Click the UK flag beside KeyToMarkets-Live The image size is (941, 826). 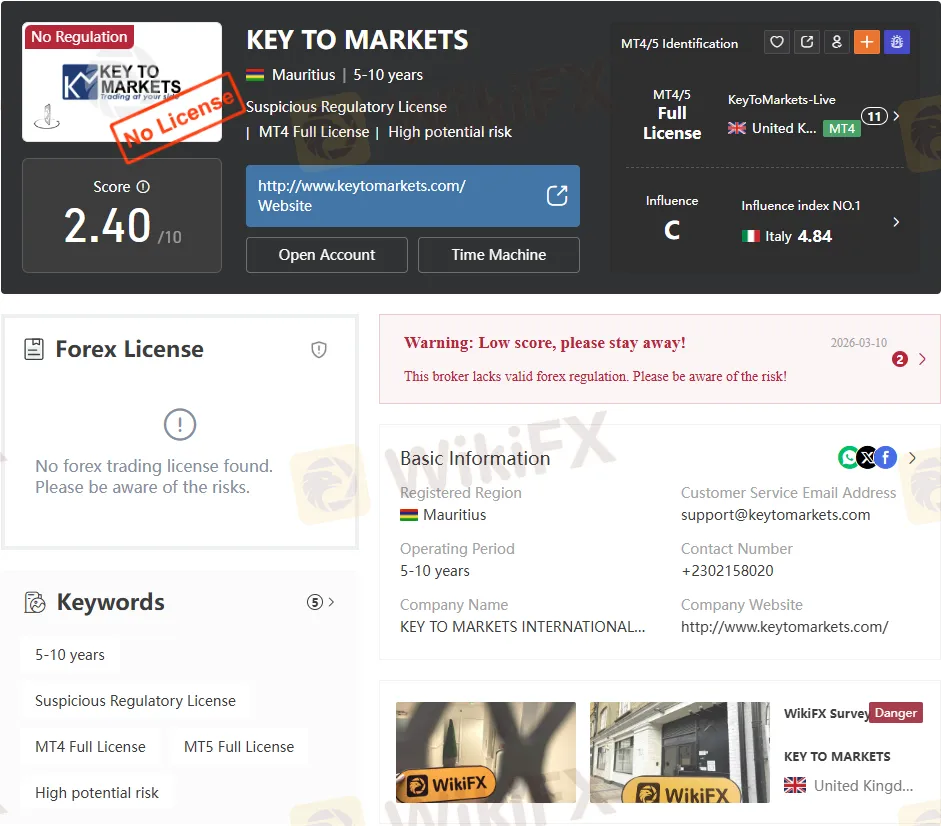point(736,128)
